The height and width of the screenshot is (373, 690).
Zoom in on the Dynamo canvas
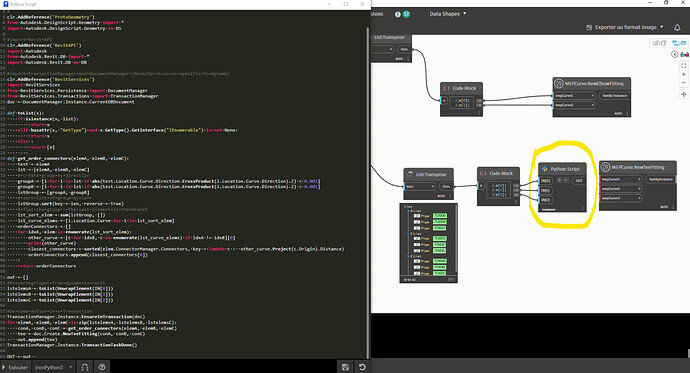pyautogui.click(x=683, y=74)
